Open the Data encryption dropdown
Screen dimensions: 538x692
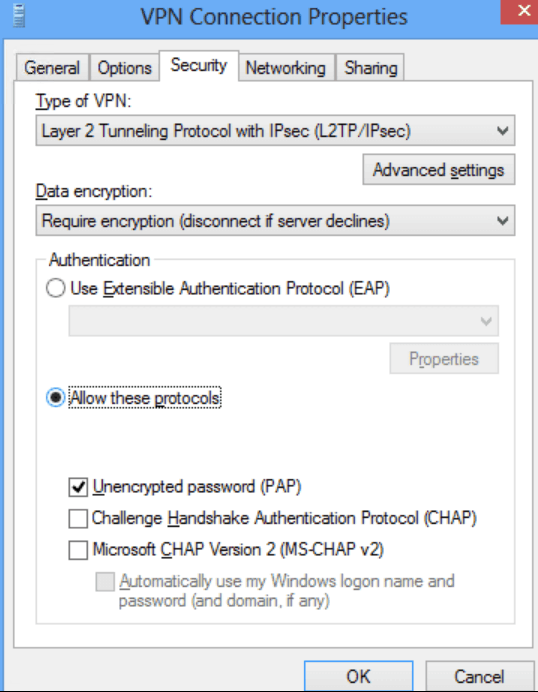(x=275, y=220)
